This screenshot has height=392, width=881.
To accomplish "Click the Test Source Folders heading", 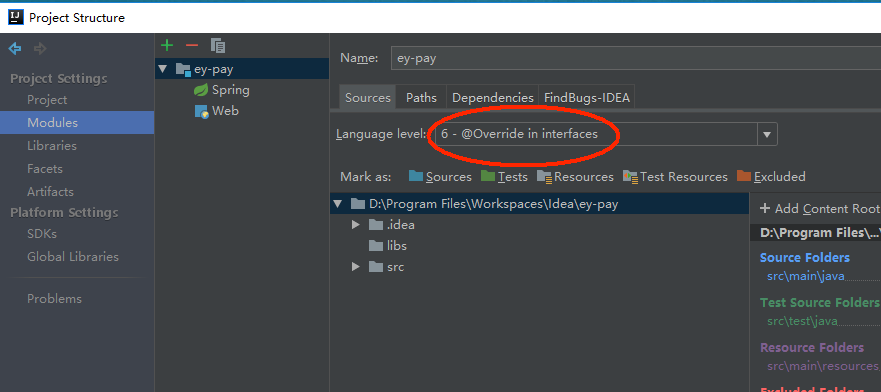I will coord(820,302).
